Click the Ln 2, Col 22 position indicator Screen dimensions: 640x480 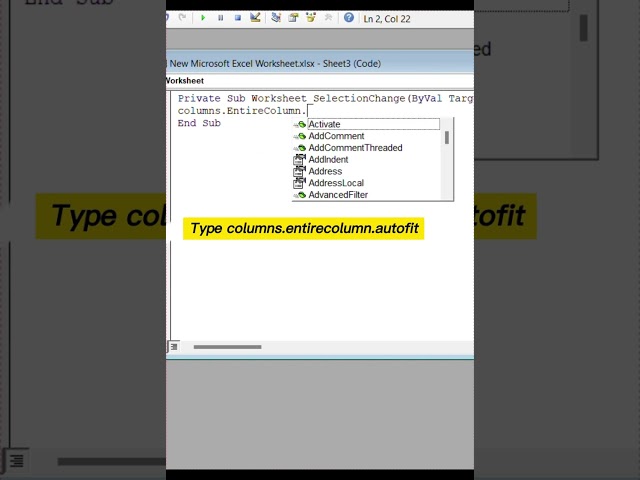point(387,19)
